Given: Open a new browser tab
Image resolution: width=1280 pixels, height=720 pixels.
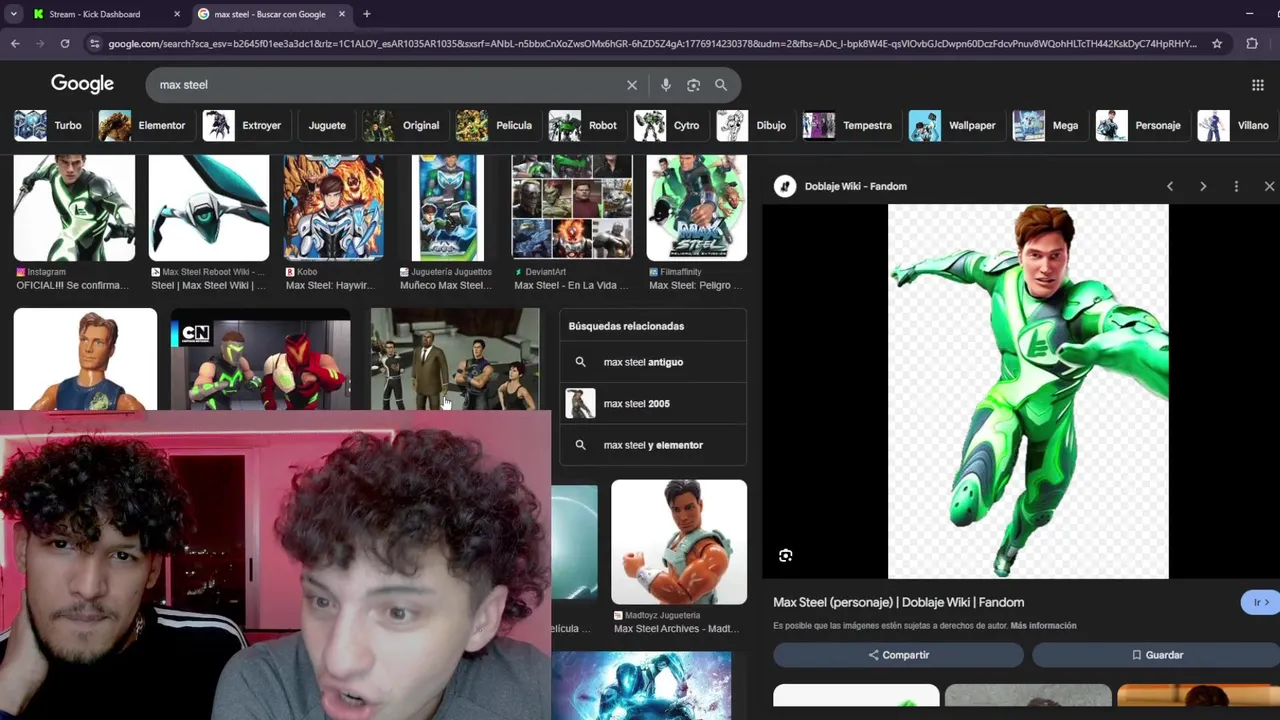Looking at the screenshot, I should coord(366,14).
